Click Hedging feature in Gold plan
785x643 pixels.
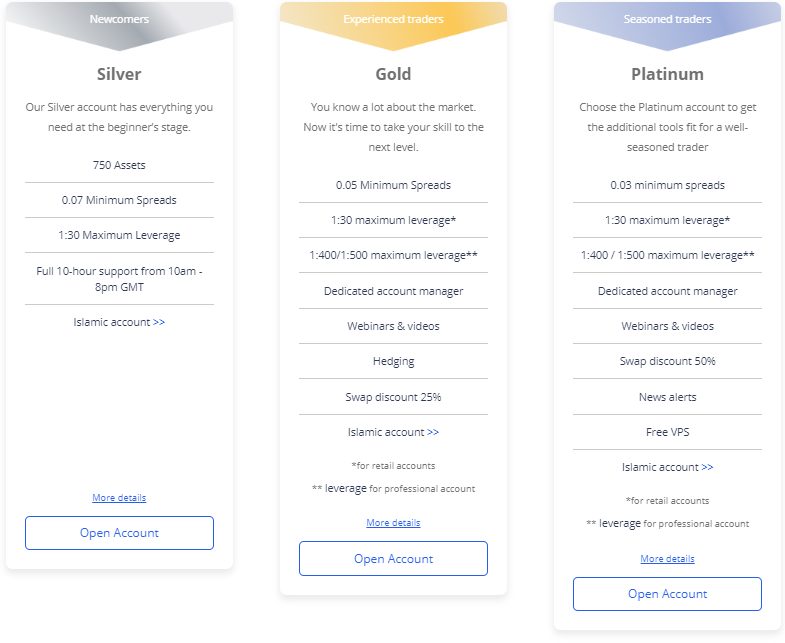point(393,361)
